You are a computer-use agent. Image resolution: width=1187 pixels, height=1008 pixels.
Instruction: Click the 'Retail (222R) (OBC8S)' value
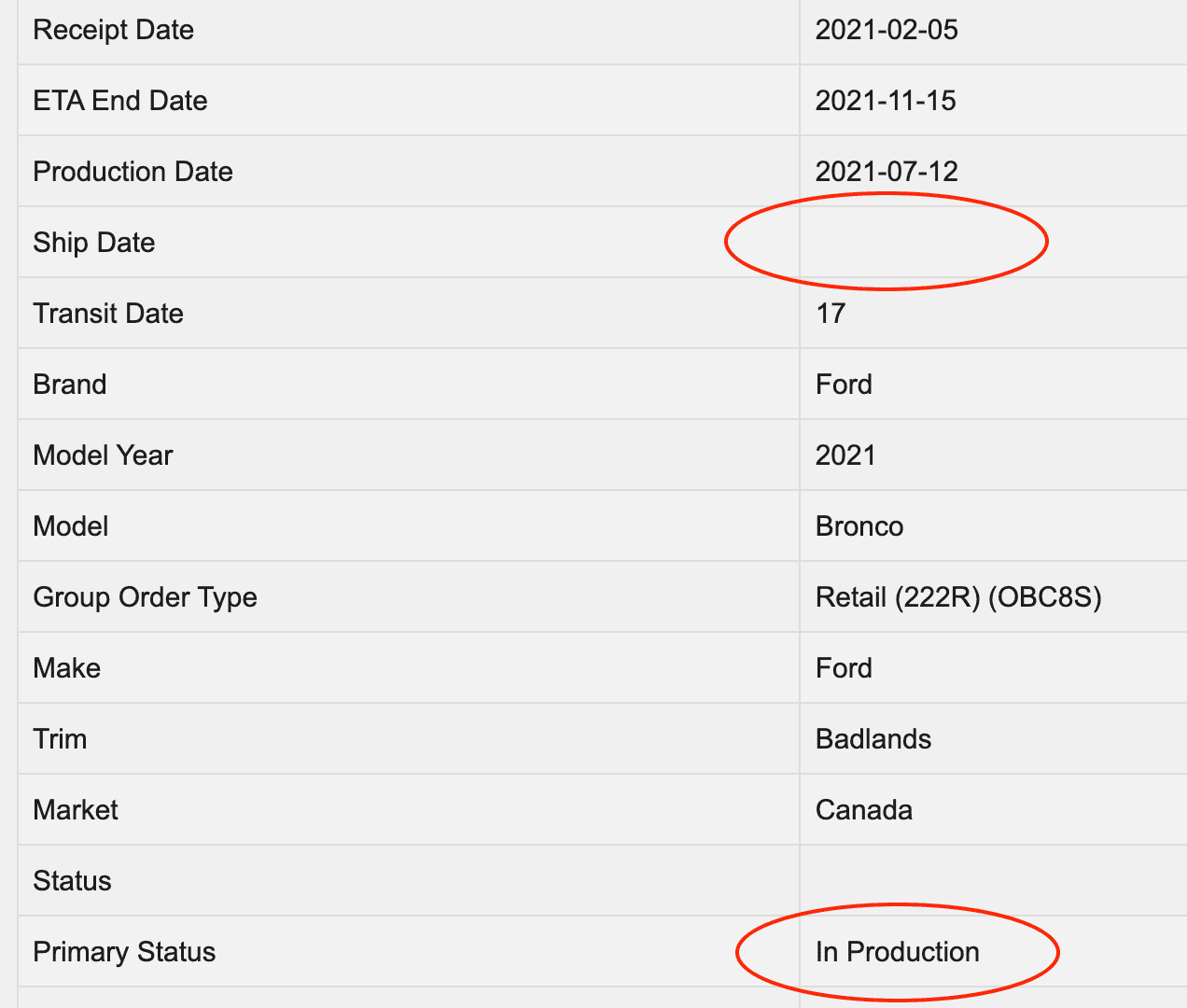pyautogui.click(x=958, y=597)
